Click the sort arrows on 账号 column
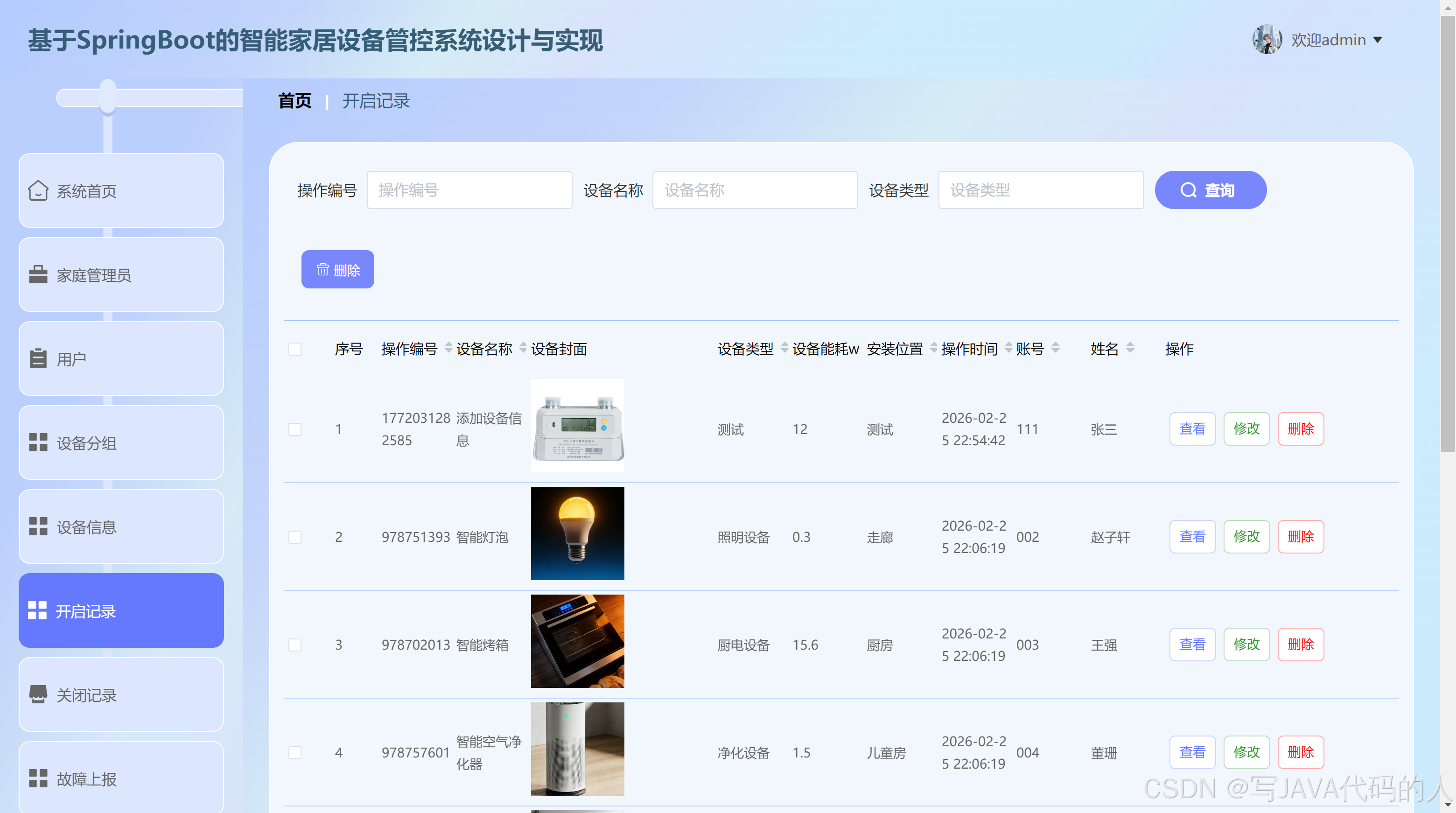Viewport: 1456px width, 813px height. click(1055, 348)
